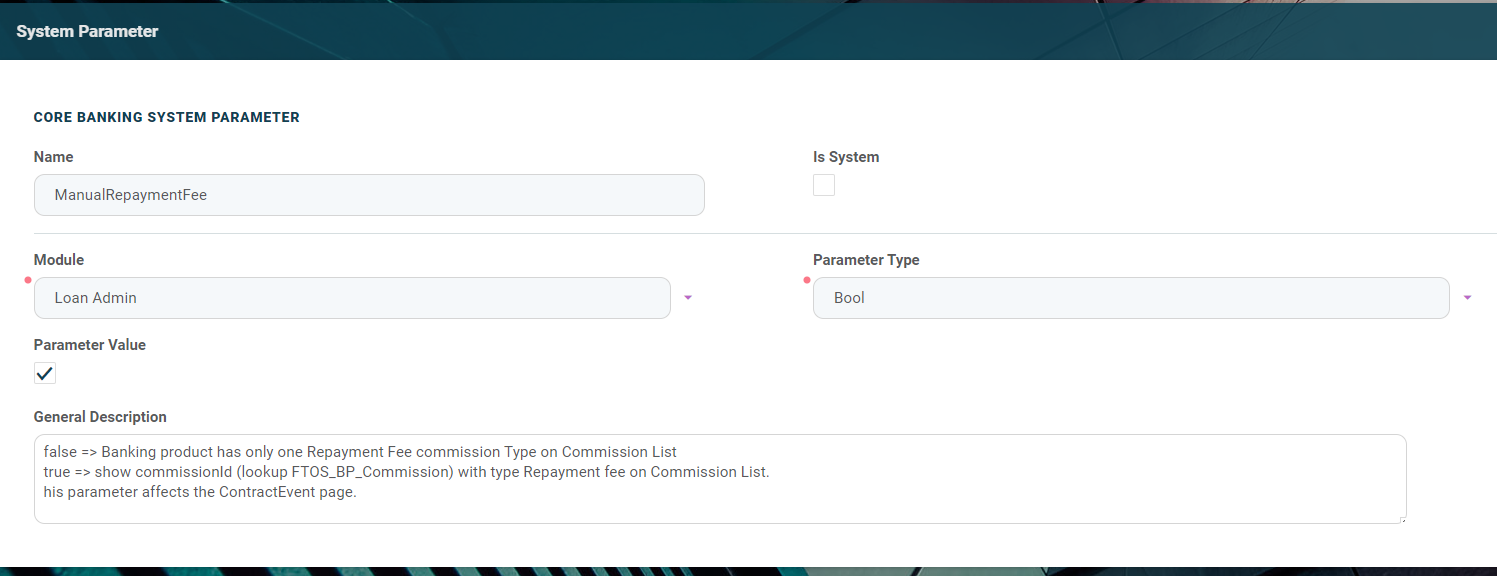
Task: Click the Parameter Type label
Action: (x=865, y=260)
